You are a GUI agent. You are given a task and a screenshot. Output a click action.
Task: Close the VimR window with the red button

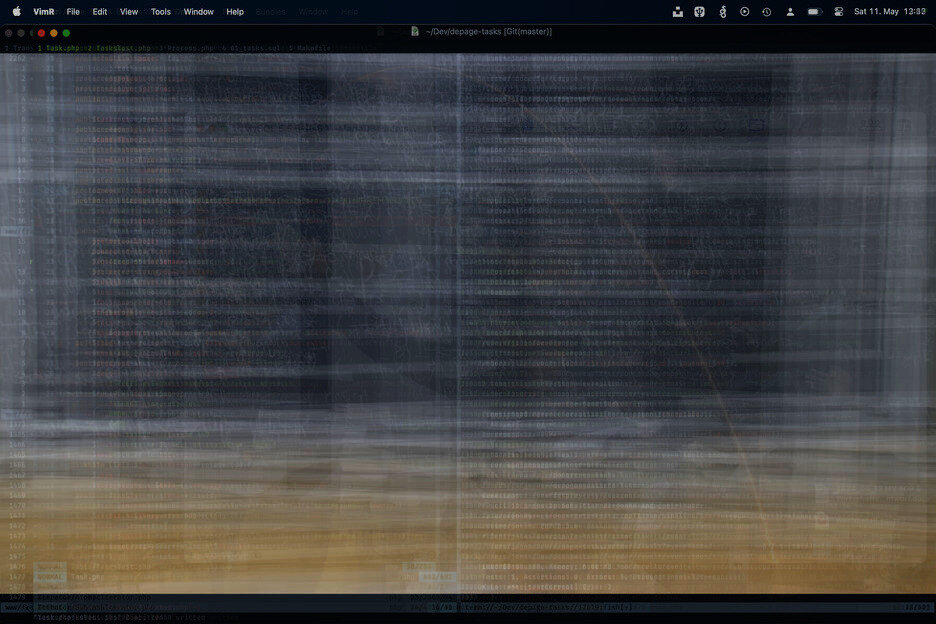pyautogui.click(x=41, y=33)
